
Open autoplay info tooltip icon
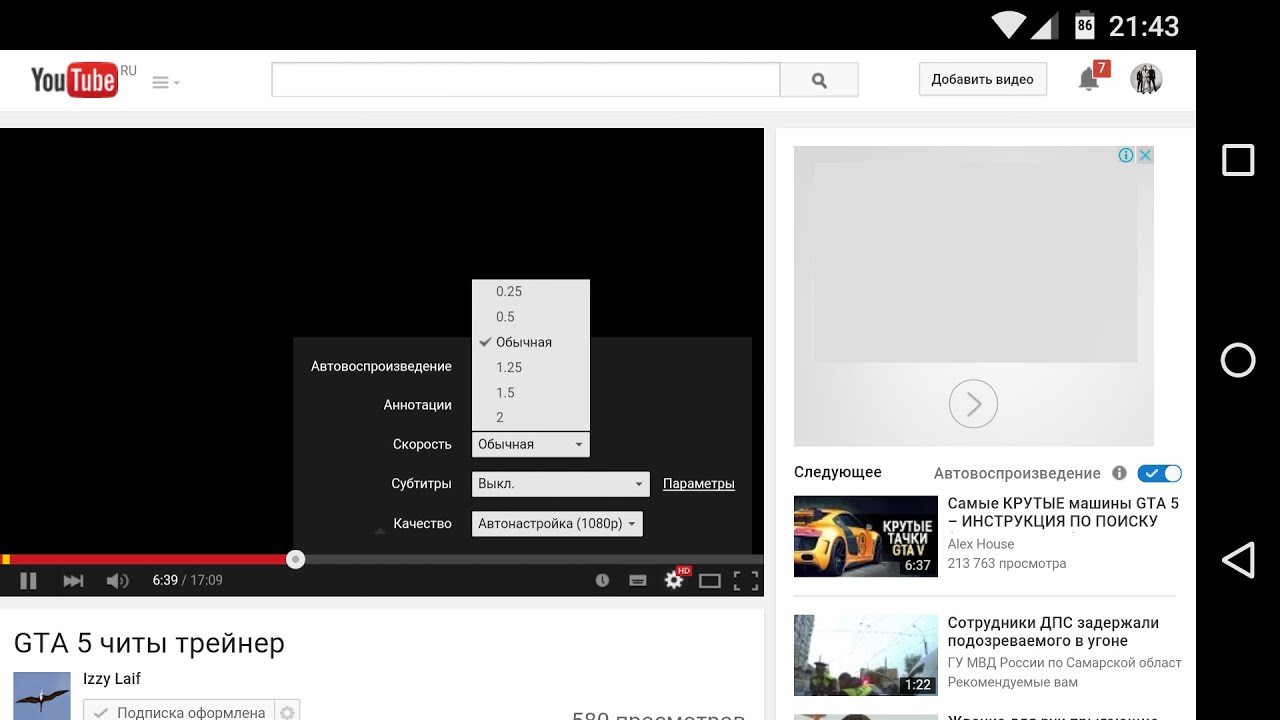click(x=1119, y=473)
